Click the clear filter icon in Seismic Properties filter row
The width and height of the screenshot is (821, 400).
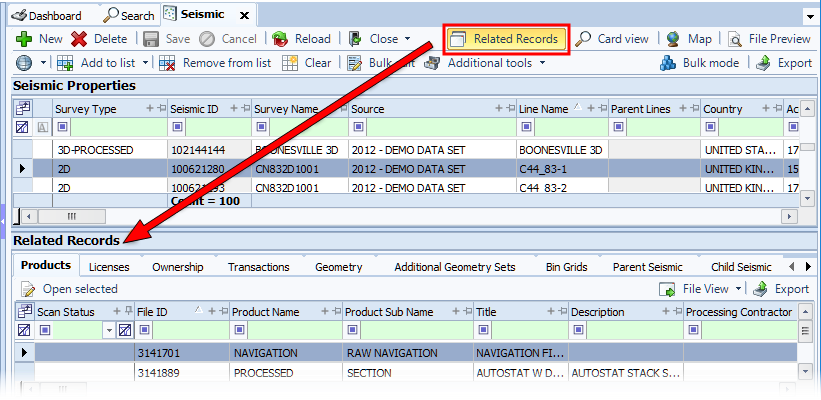coord(23,127)
